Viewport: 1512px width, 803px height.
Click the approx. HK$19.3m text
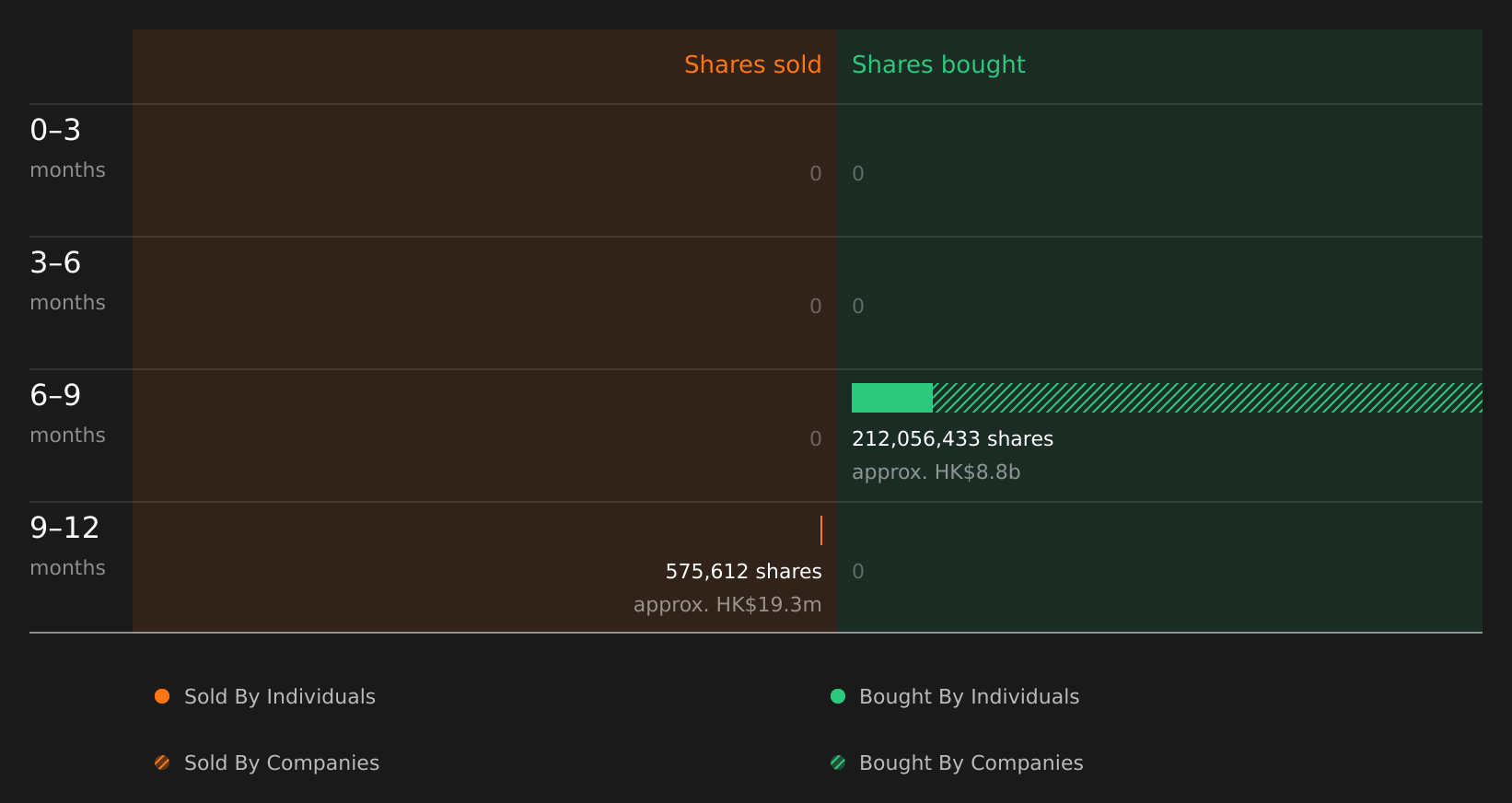tap(727, 605)
